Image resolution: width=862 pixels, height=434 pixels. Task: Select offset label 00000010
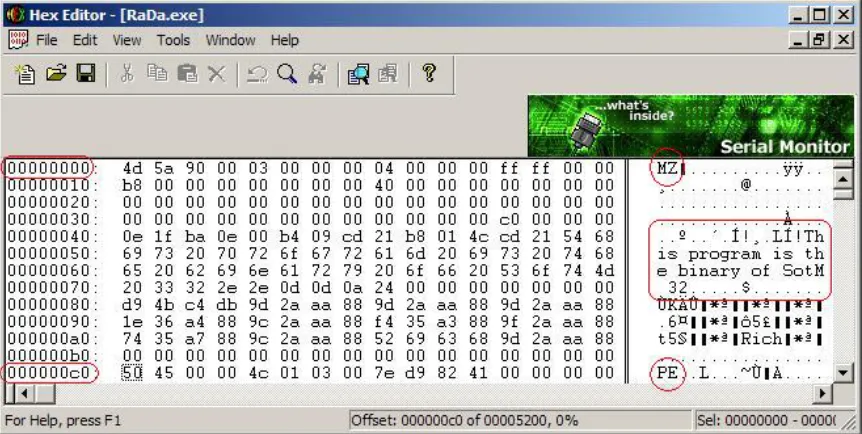(48, 185)
